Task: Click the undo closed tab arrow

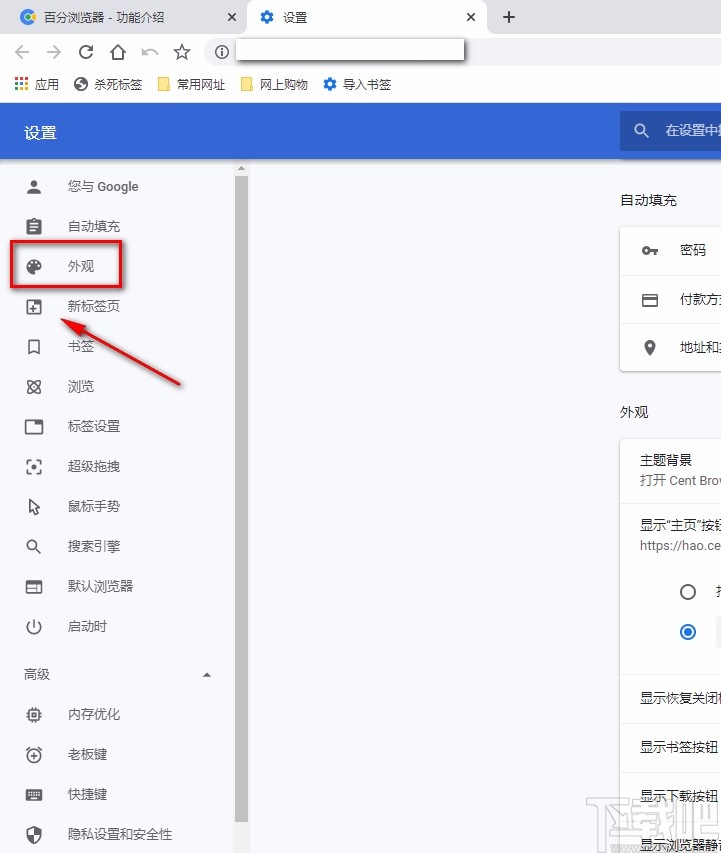Action: tap(150, 52)
